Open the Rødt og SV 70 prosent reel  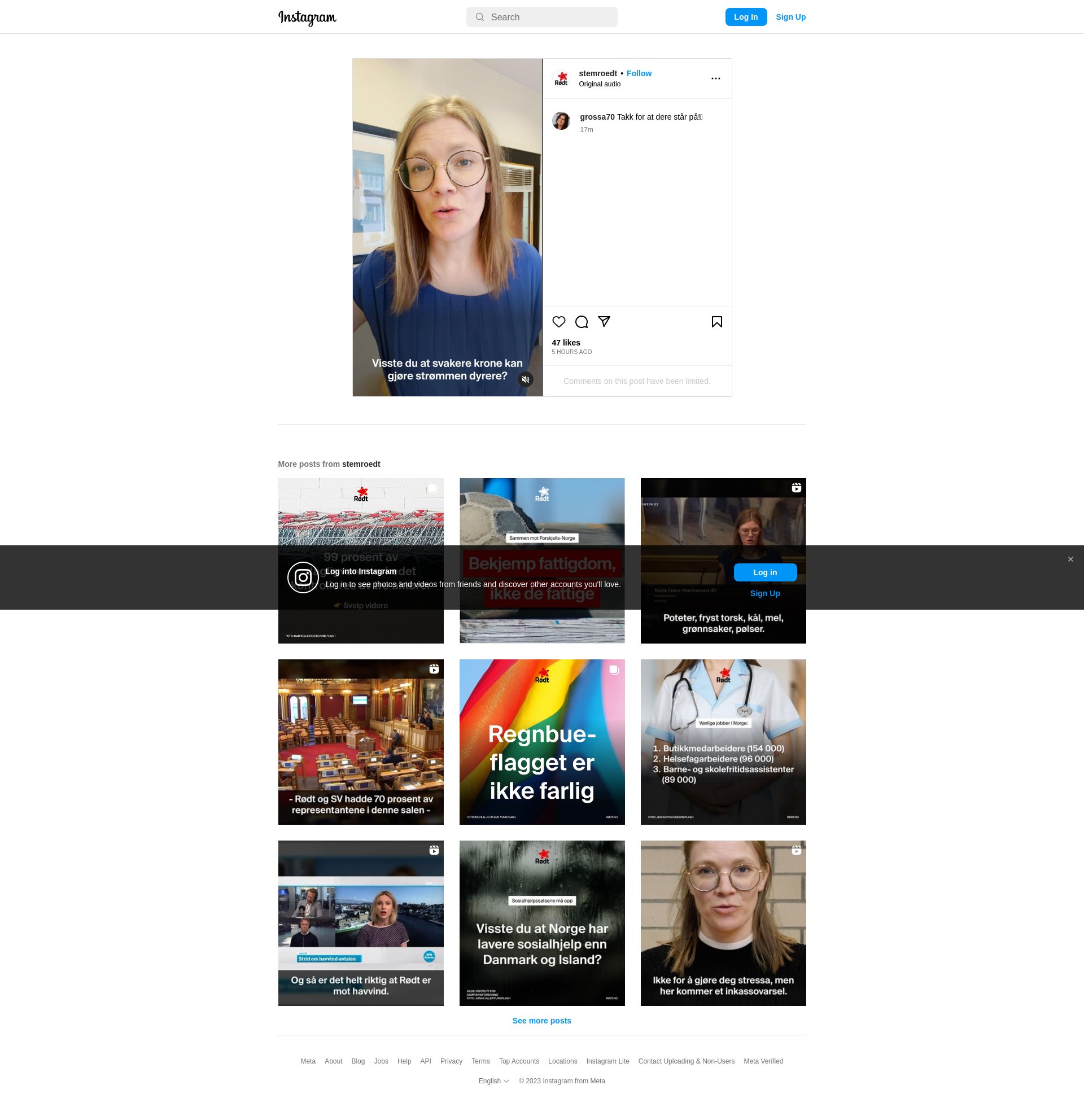pos(361,742)
